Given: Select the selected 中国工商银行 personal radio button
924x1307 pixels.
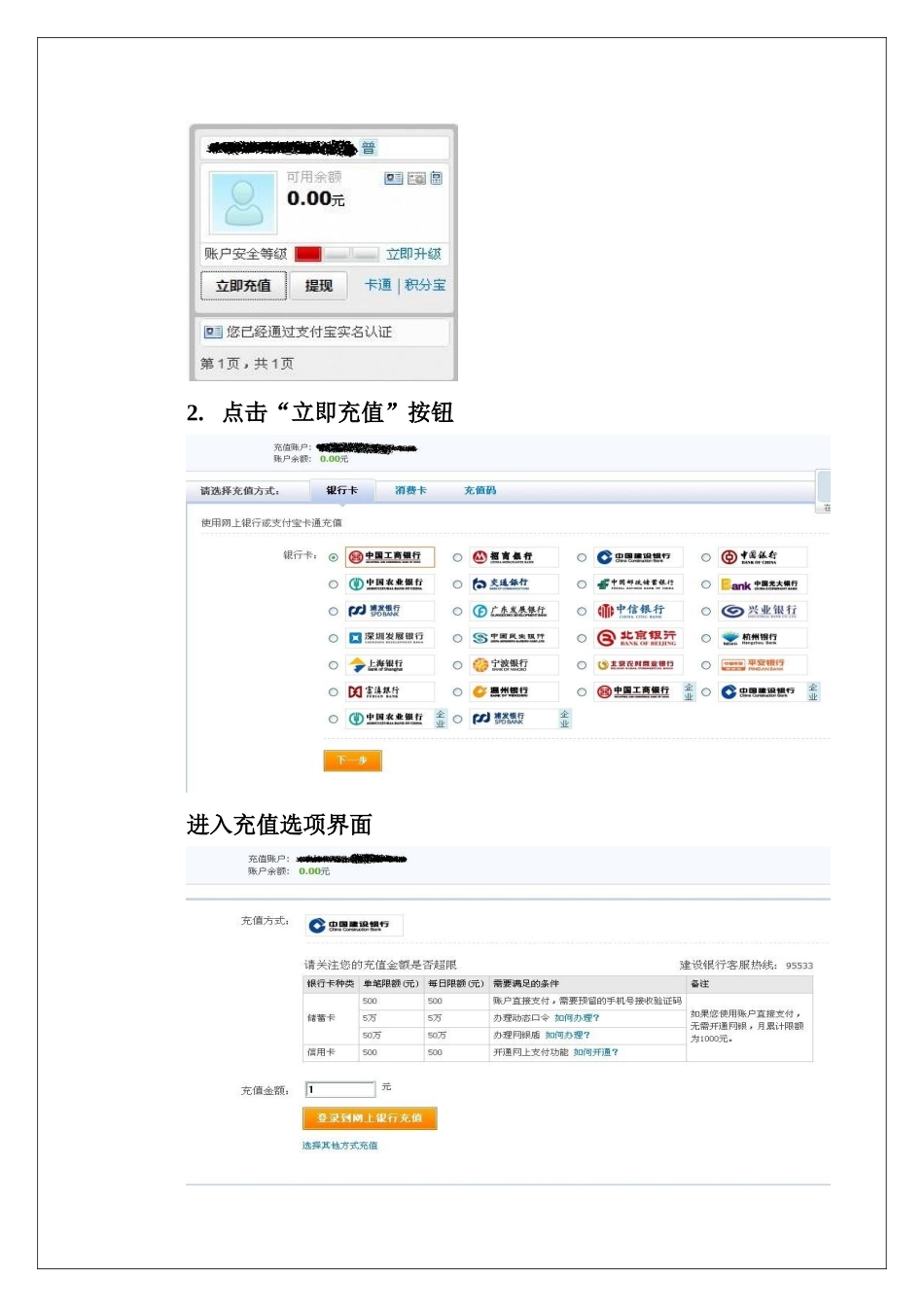Looking at the screenshot, I should pos(334,558).
